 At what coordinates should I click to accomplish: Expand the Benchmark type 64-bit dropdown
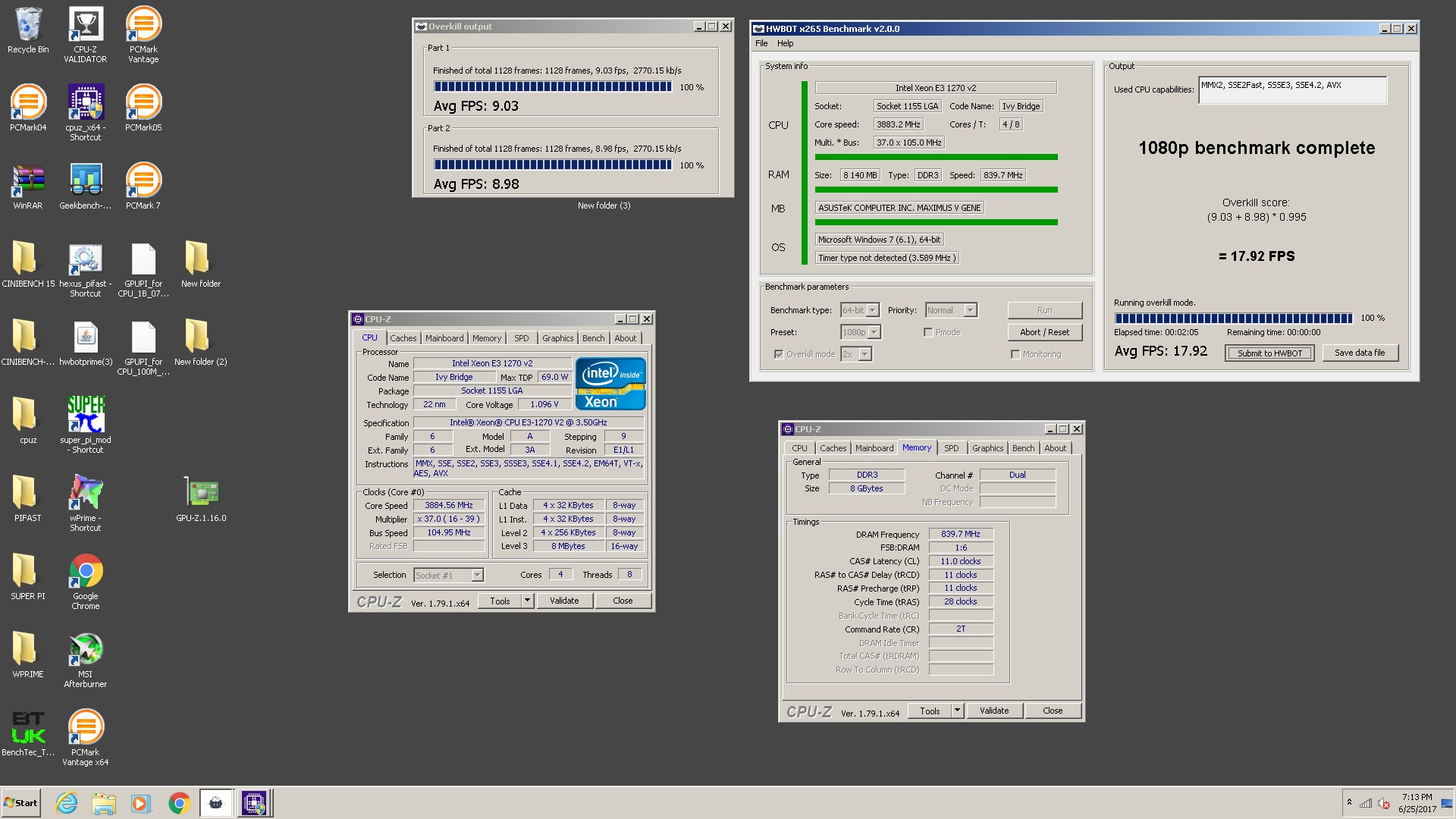(x=873, y=310)
